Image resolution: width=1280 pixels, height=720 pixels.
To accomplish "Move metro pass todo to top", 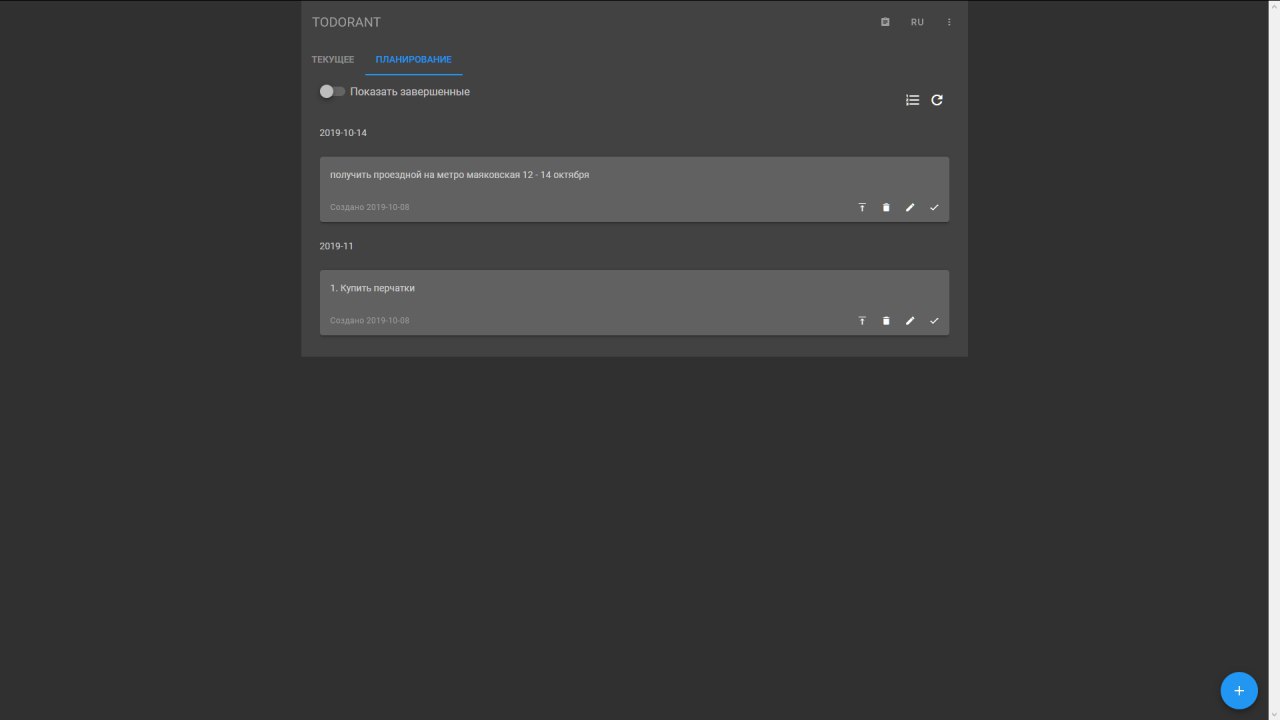I will [862, 207].
